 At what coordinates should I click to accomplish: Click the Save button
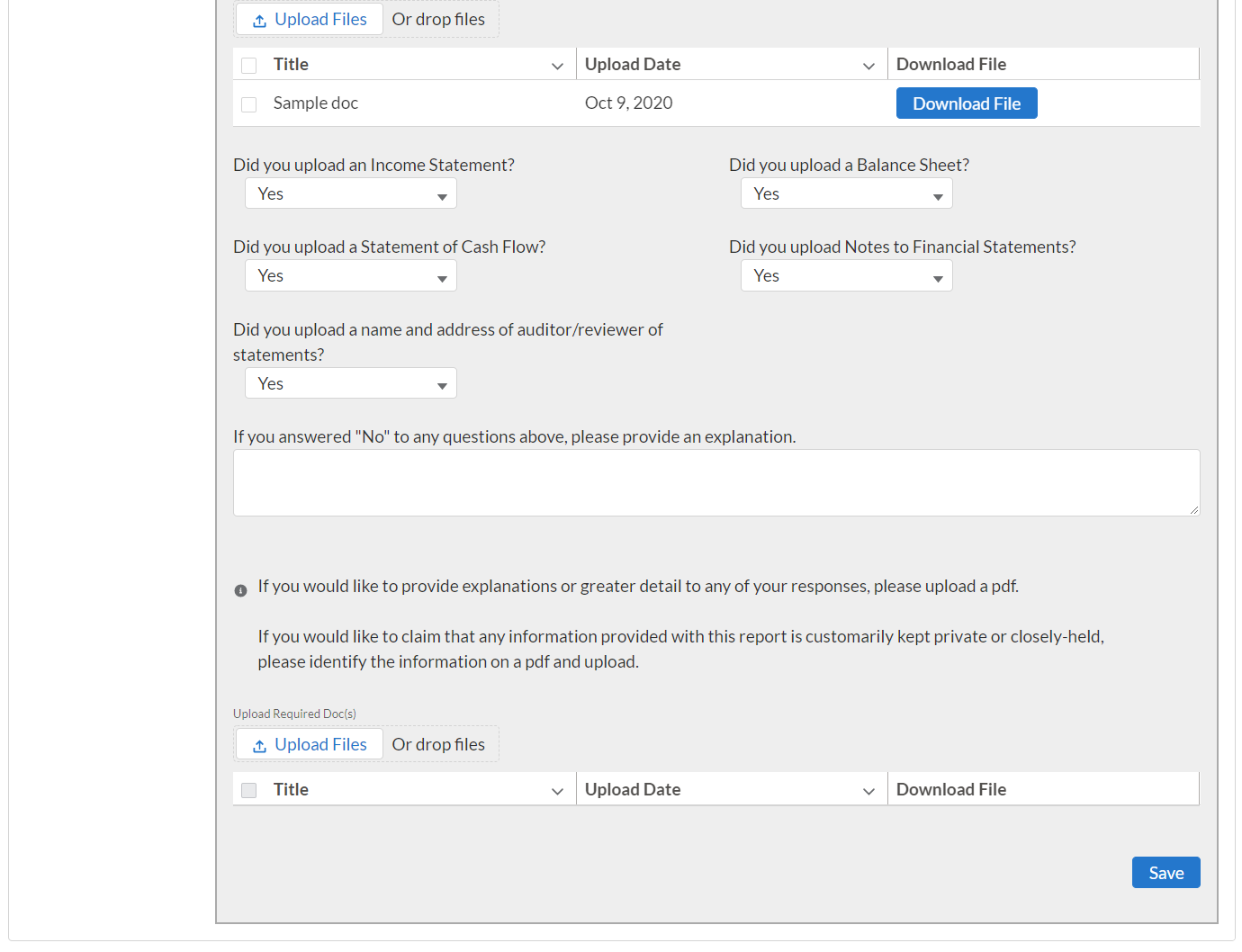coord(1165,873)
